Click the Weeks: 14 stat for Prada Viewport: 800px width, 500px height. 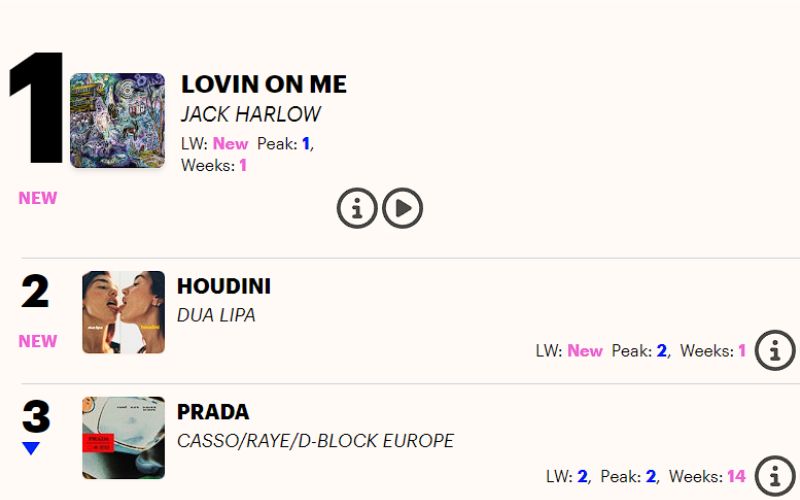click(x=707, y=476)
